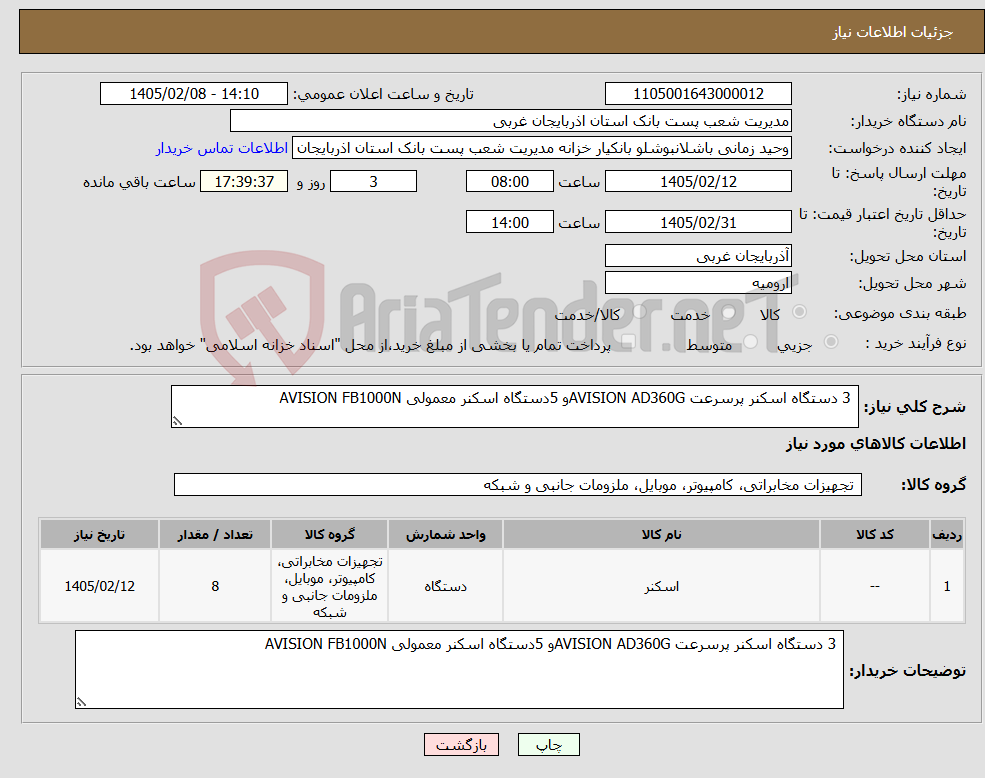Click the شرح کلی نیاز description textarea
This screenshot has height=778, width=985.
coord(514,407)
